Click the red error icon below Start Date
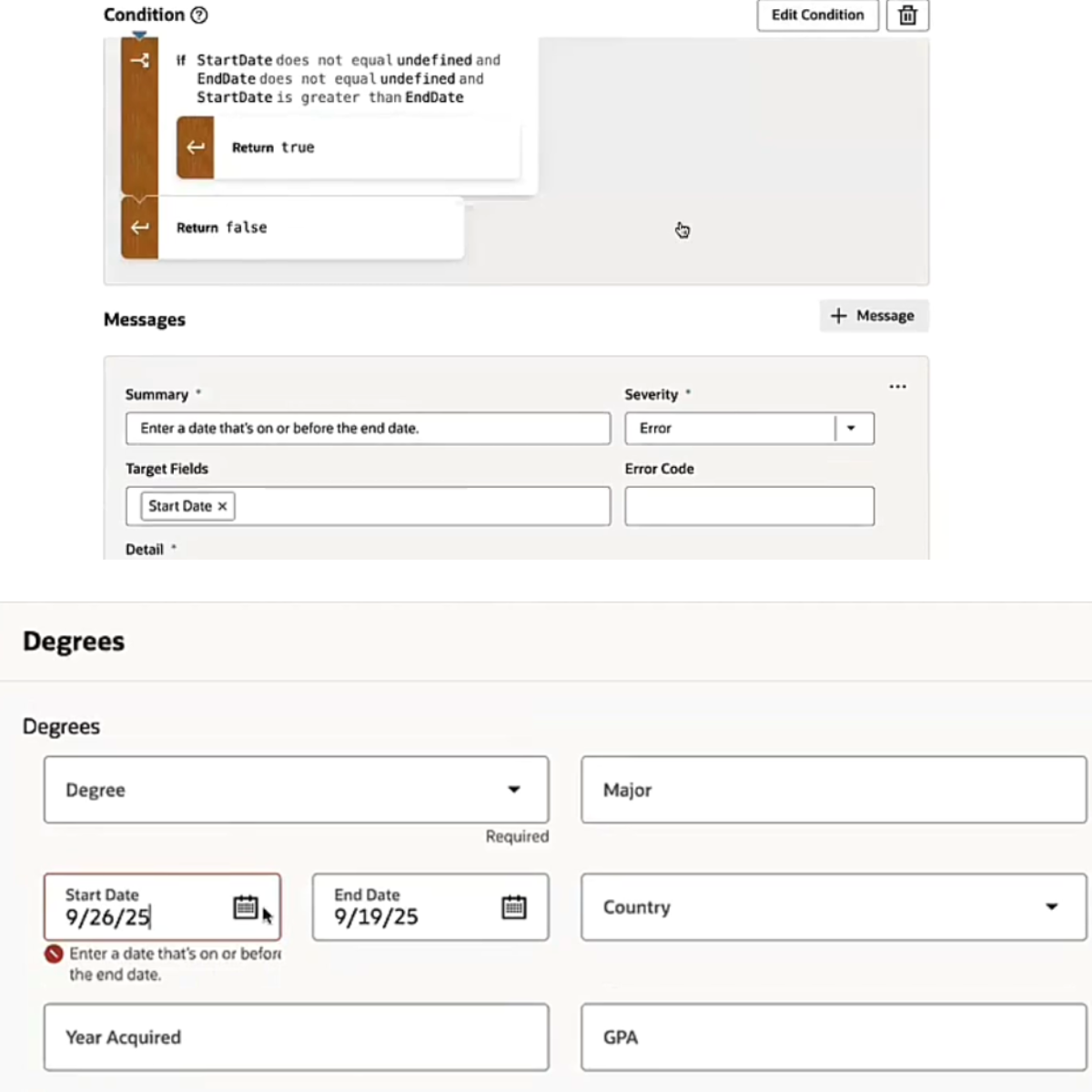Screen dimensions: 1092x1092 click(x=54, y=954)
